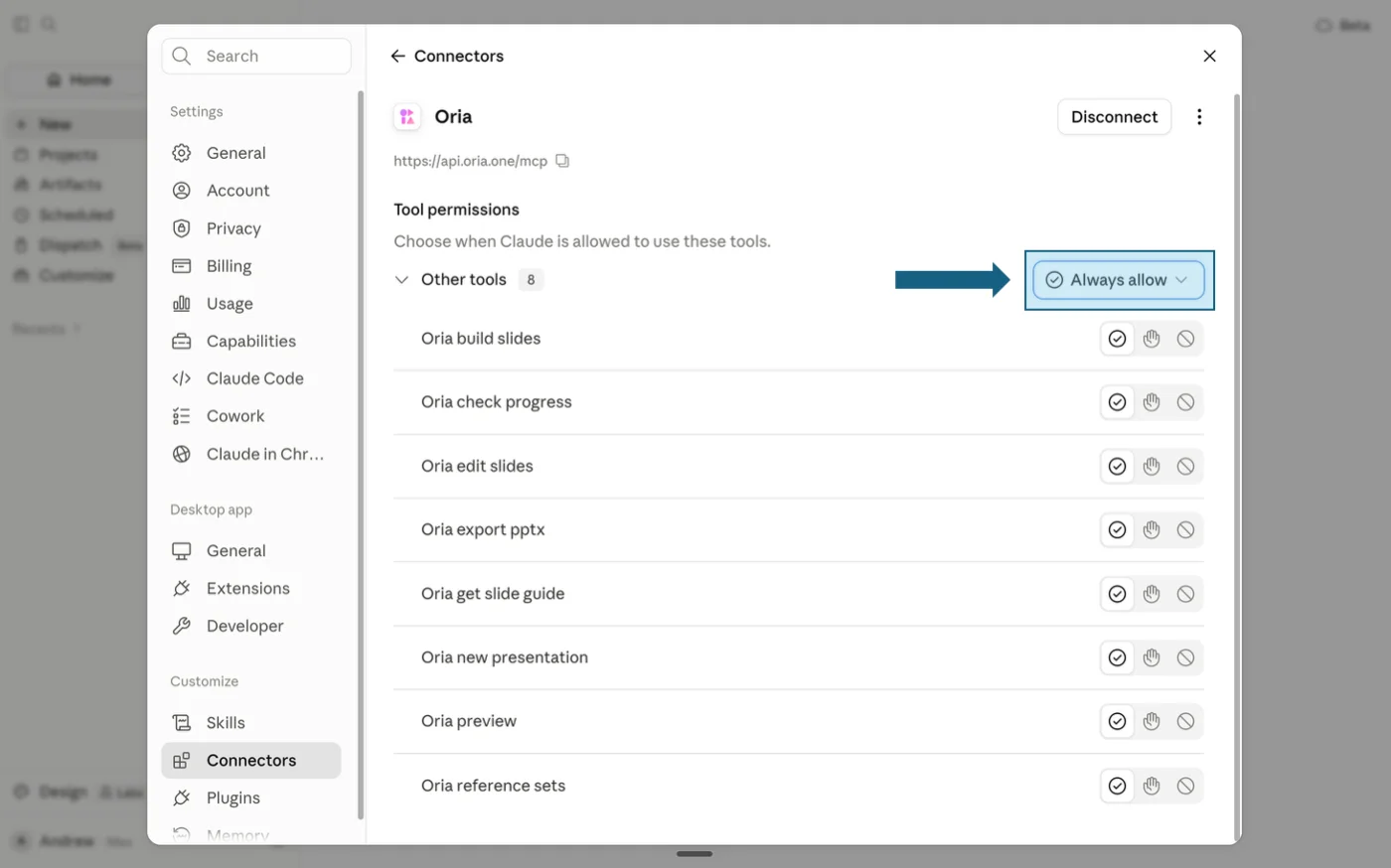The width and height of the screenshot is (1391, 868).
Task: Disconnect the Oria connector
Action: point(1114,117)
